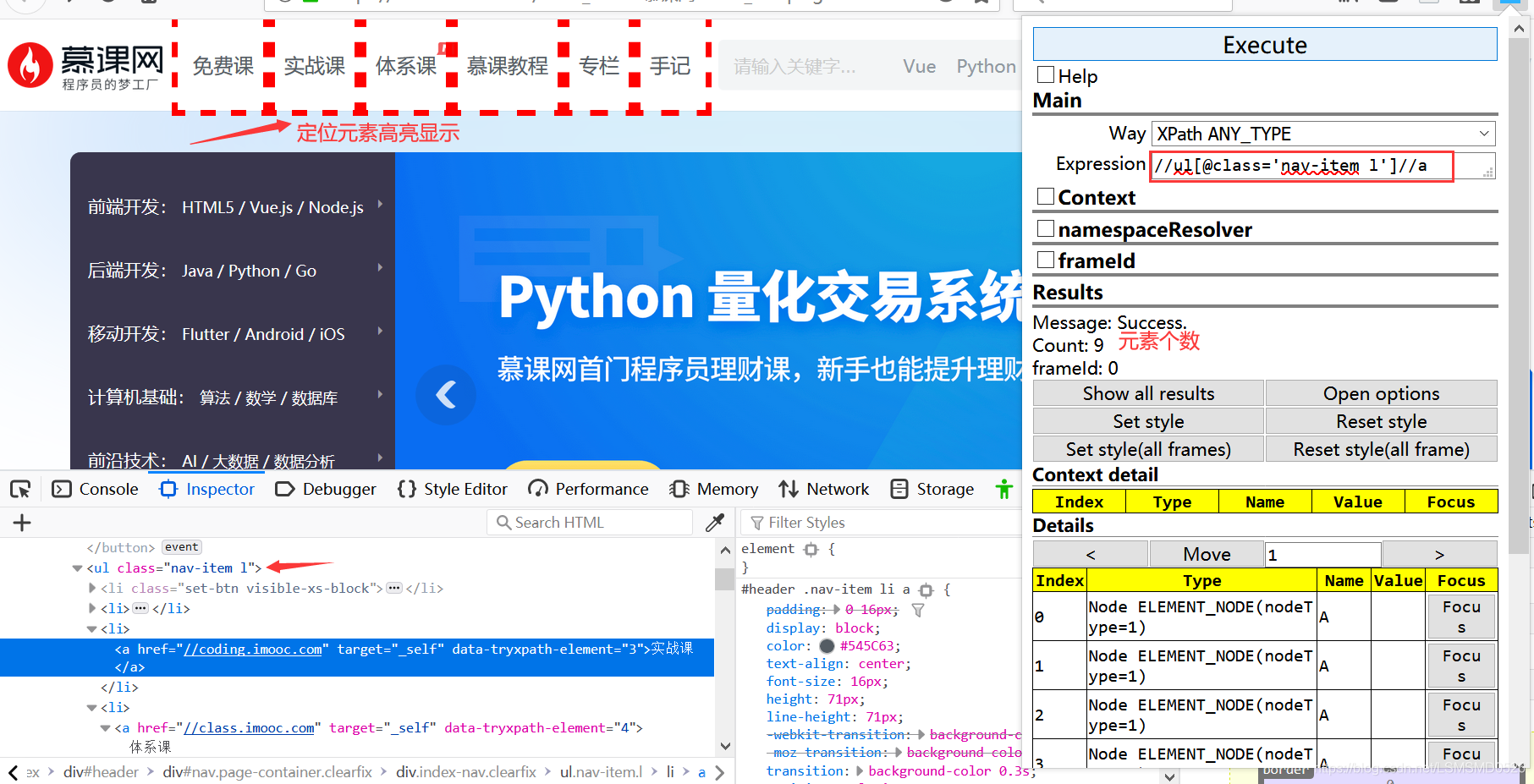Click the event badge after button tag
The image size is (1534, 784).
point(182,547)
